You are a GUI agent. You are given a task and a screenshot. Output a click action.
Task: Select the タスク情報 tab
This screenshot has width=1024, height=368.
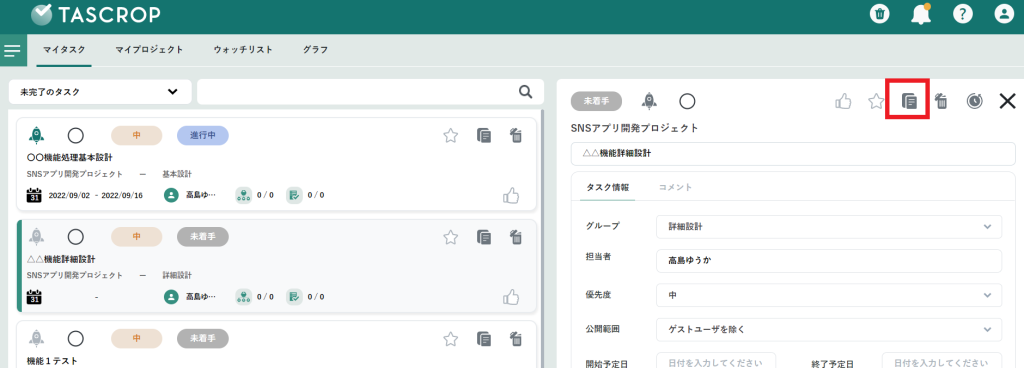(608, 187)
